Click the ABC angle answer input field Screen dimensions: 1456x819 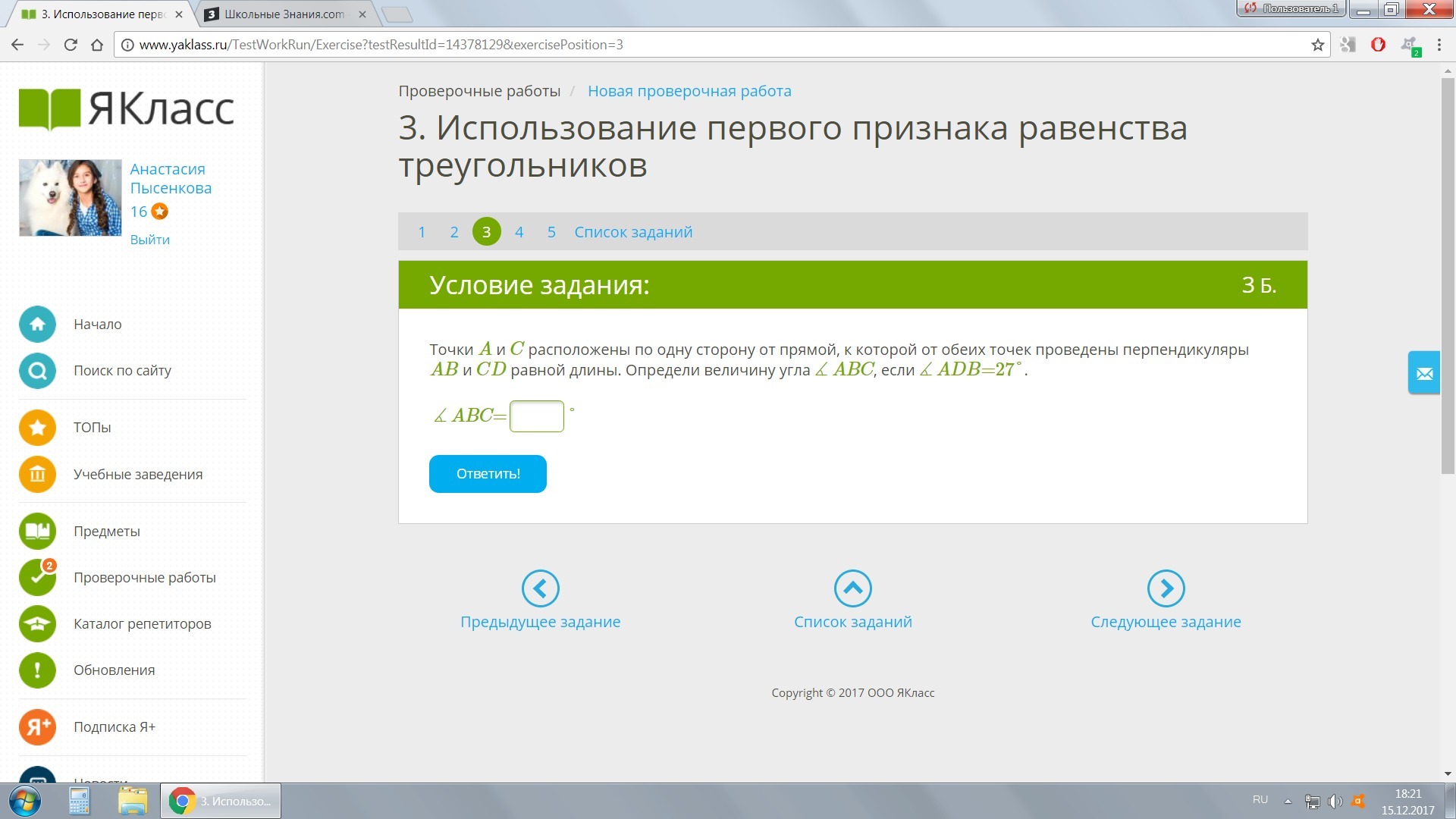pyautogui.click(x=536, y=416)
